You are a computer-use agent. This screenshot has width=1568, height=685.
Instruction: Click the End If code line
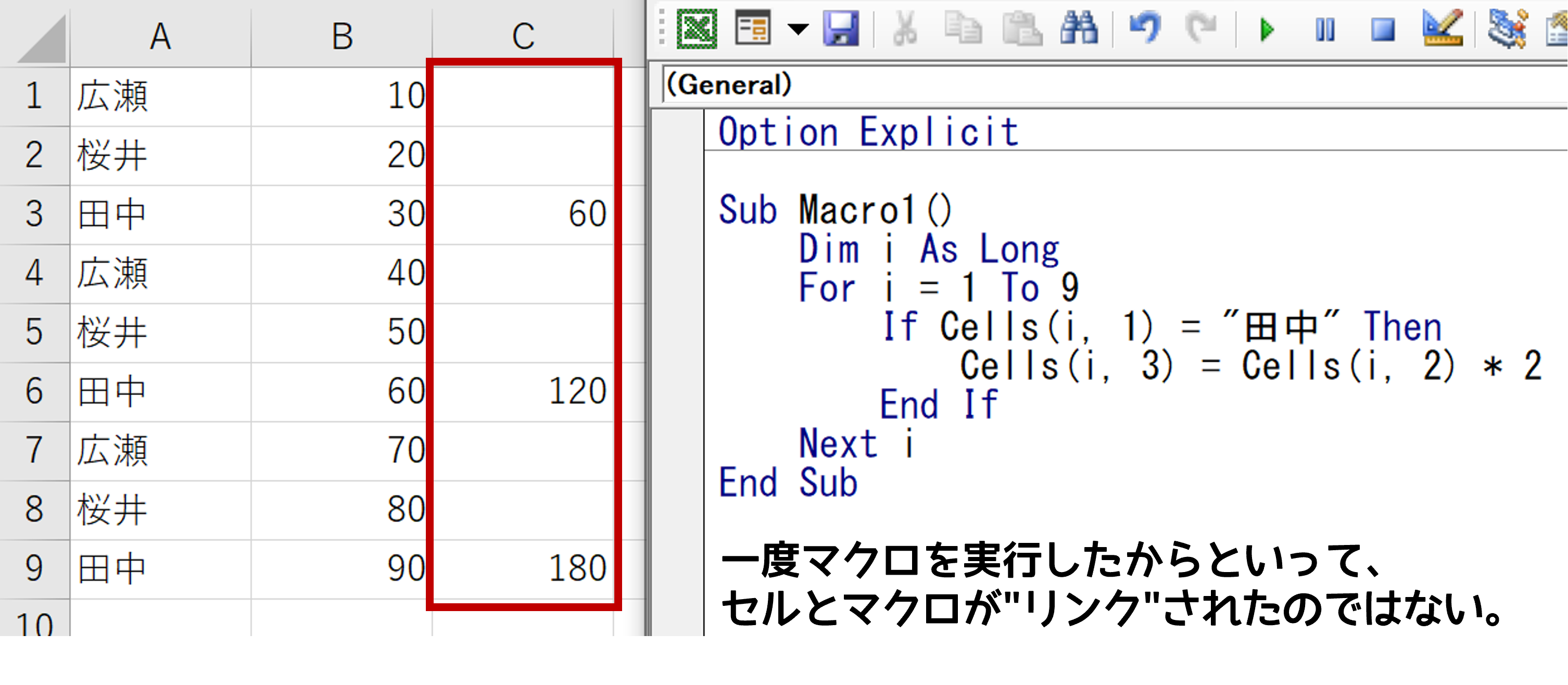(939, 404)
